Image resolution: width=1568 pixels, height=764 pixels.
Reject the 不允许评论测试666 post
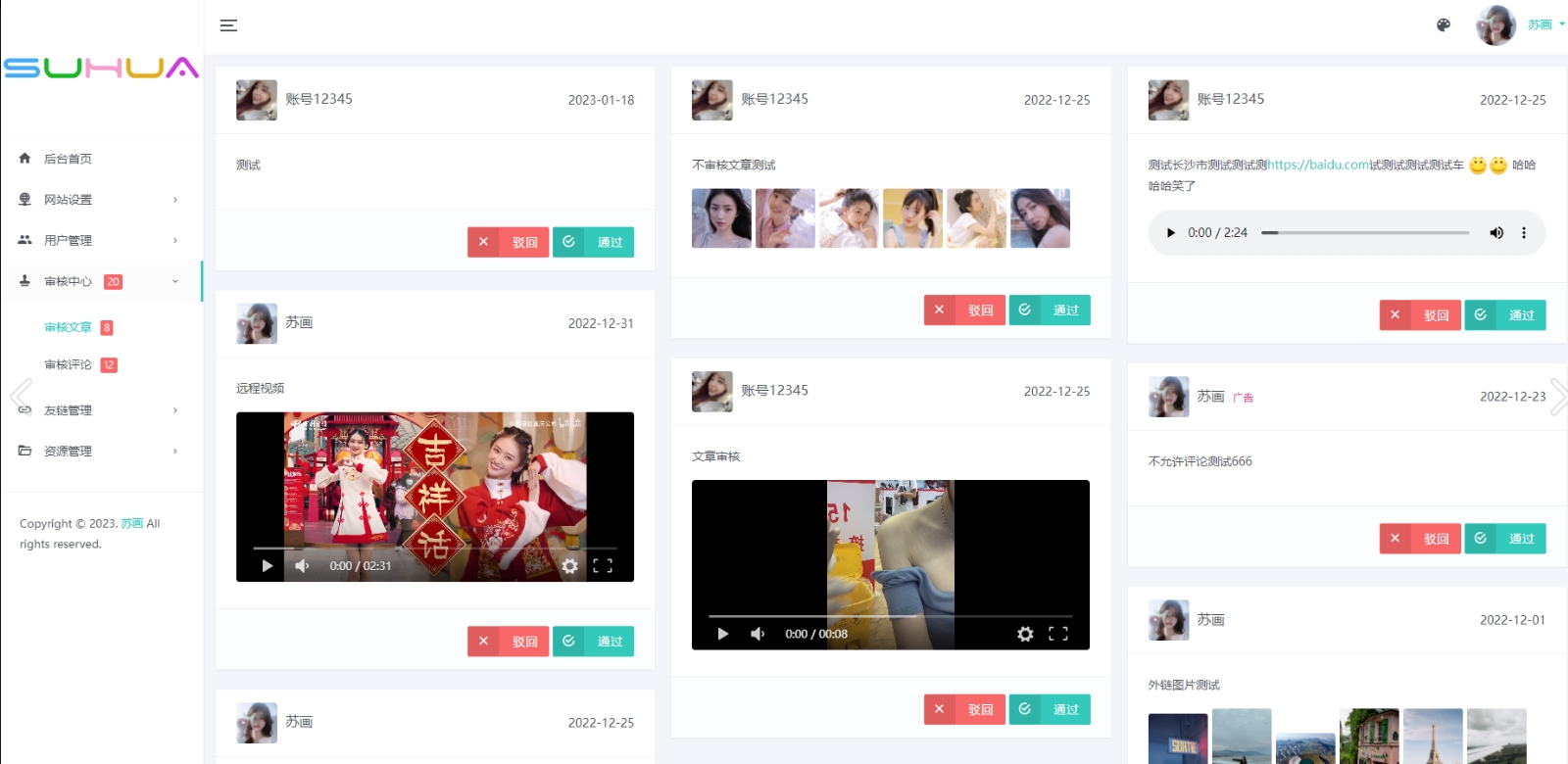coord(1420,538)
